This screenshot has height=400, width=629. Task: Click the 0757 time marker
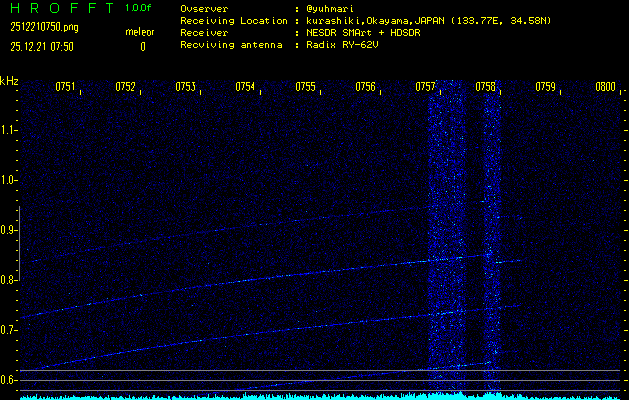pos(426,88)
